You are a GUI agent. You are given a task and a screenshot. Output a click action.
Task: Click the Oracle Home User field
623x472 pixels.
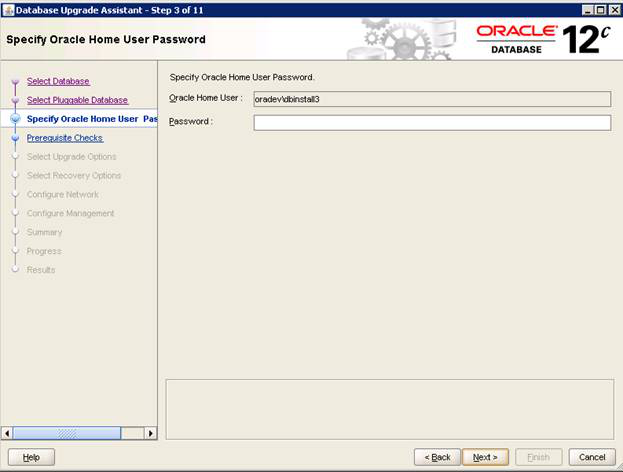coord(431,99)
